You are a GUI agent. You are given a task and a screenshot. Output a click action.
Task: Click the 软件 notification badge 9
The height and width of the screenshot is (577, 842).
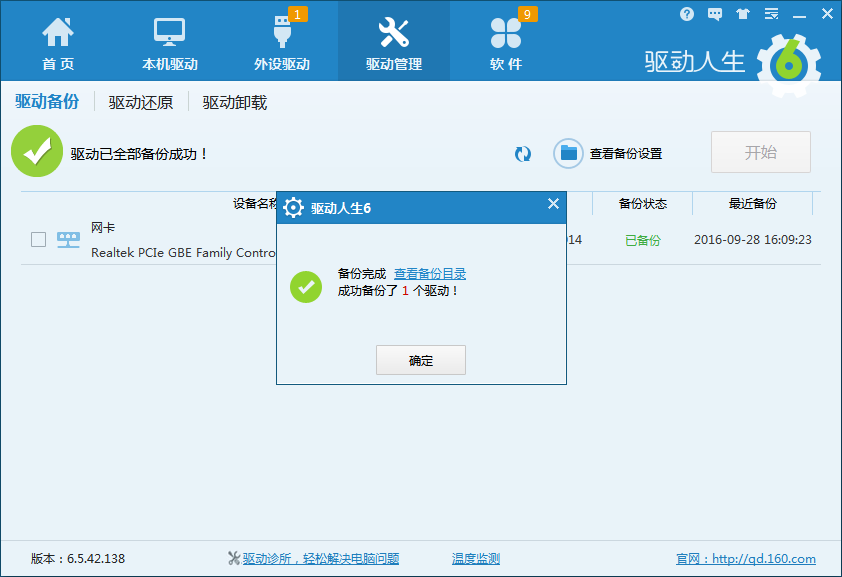tap(527, 14)
